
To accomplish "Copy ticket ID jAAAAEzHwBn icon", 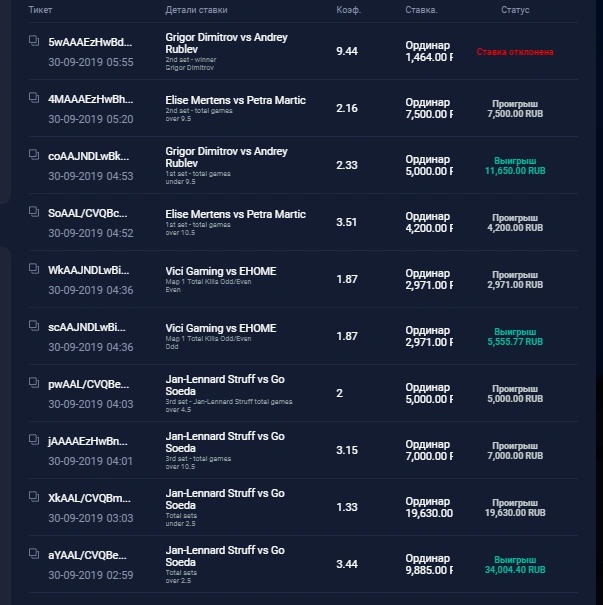I will click(x=34, y=440).
